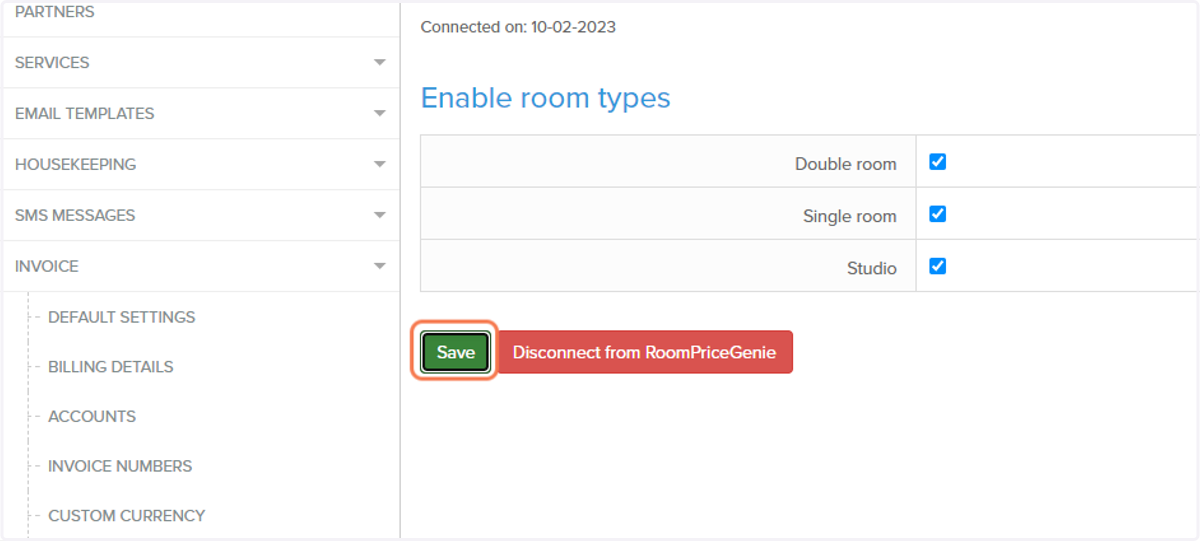Disable the Studio room type checkbox

937,266
